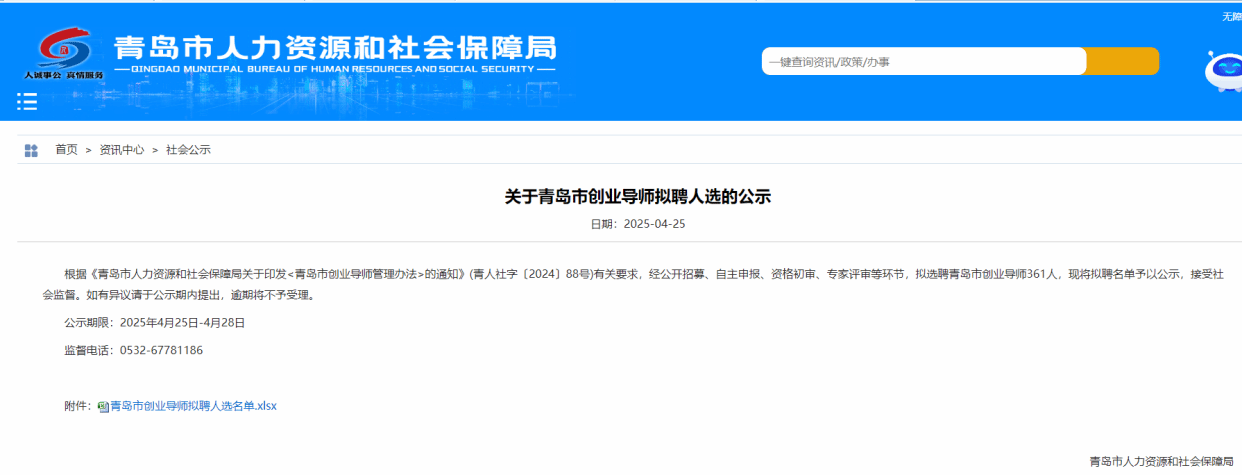Screen dimensions: 1242x475
Task: Click the phone number 0532-67781186
Action: (x=161, y=351)
